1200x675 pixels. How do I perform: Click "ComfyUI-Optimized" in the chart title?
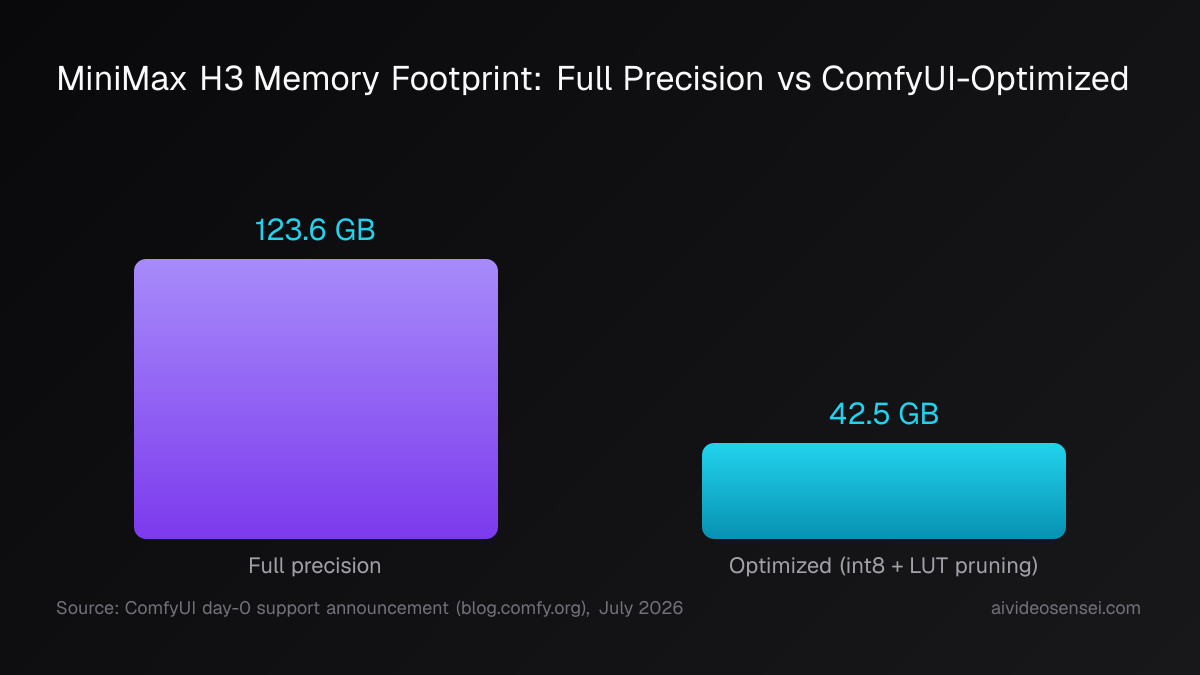[x=975, y=79]
